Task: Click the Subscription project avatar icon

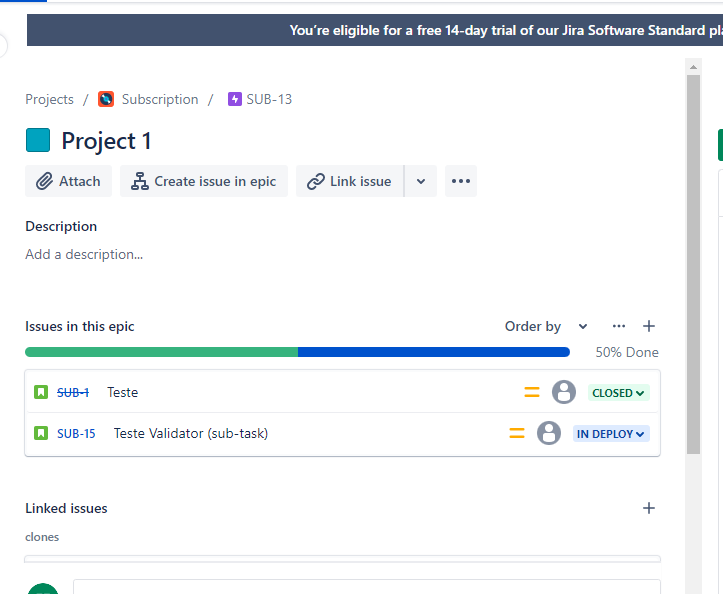Action: [106, 99]
